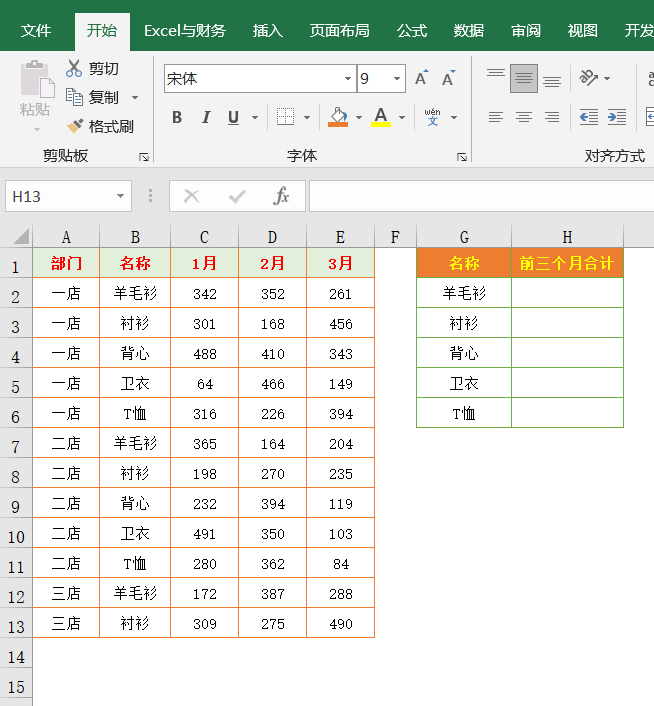Toggle middle vertical alignment button
This screenshot has width=654, height=706.
tap(523, 78)
